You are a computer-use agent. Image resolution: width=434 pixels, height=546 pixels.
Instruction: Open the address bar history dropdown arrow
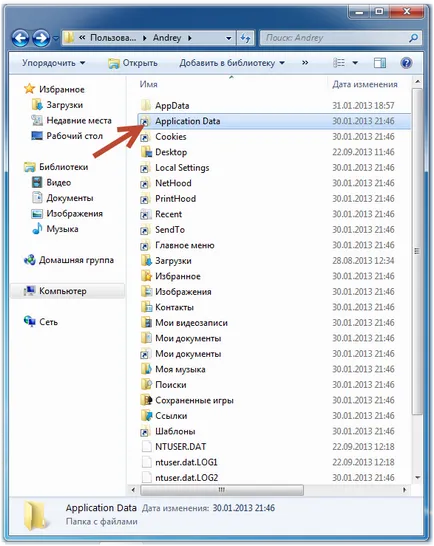(228, 38)
